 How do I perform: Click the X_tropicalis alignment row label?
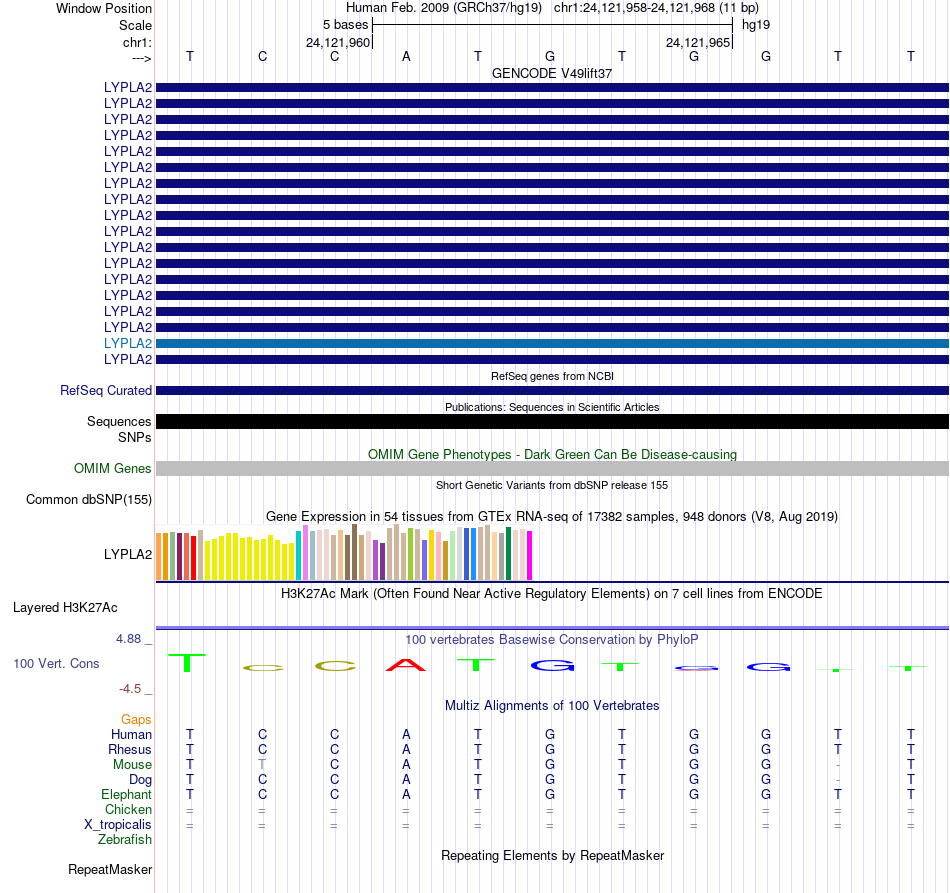(x=118, y=825)
